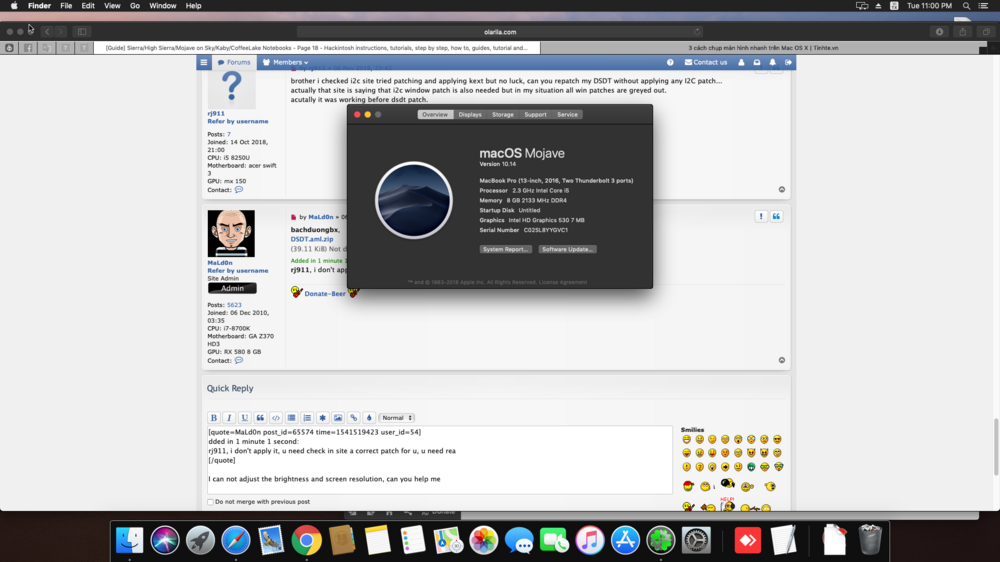Toggle bold formatting in Quick Reply editor
Viewport: 1000px width, 562px height.
coord(214,418)
